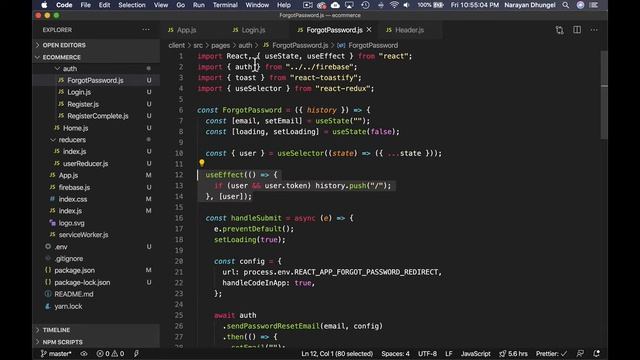Click the Prettier status indicator

tap(551, 353)
